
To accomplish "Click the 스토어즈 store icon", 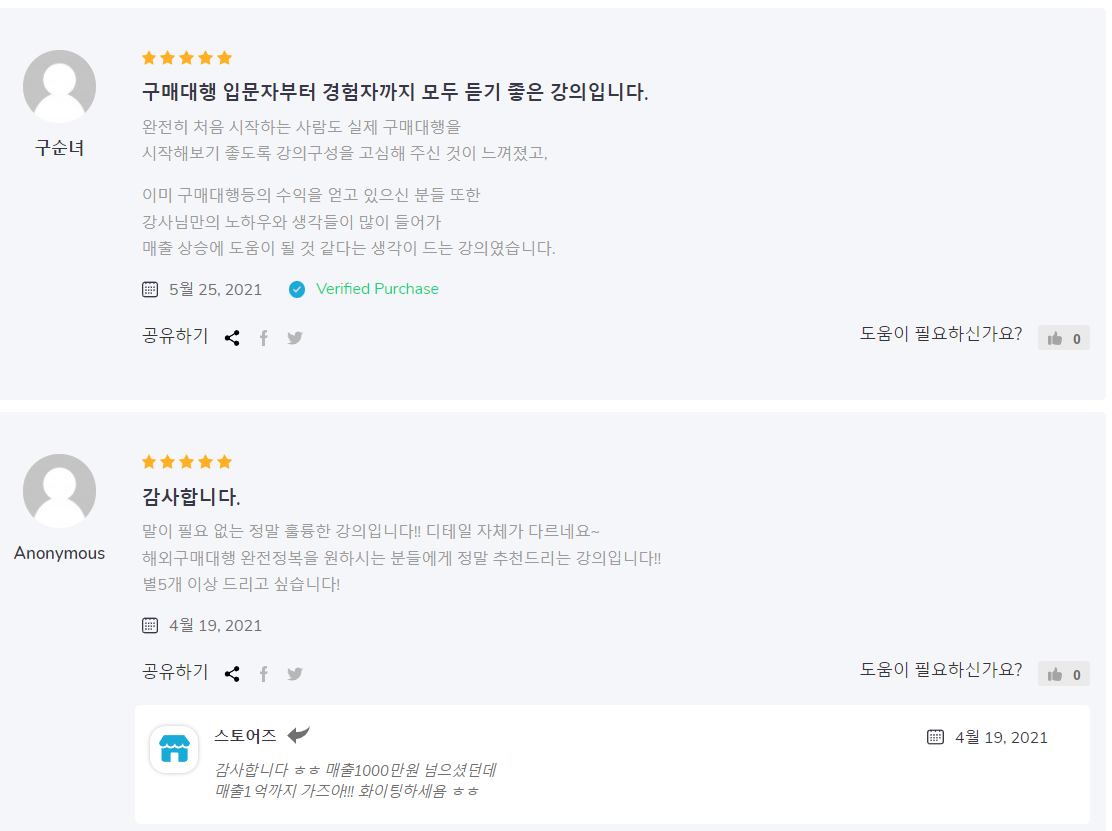I will (174, 749).
